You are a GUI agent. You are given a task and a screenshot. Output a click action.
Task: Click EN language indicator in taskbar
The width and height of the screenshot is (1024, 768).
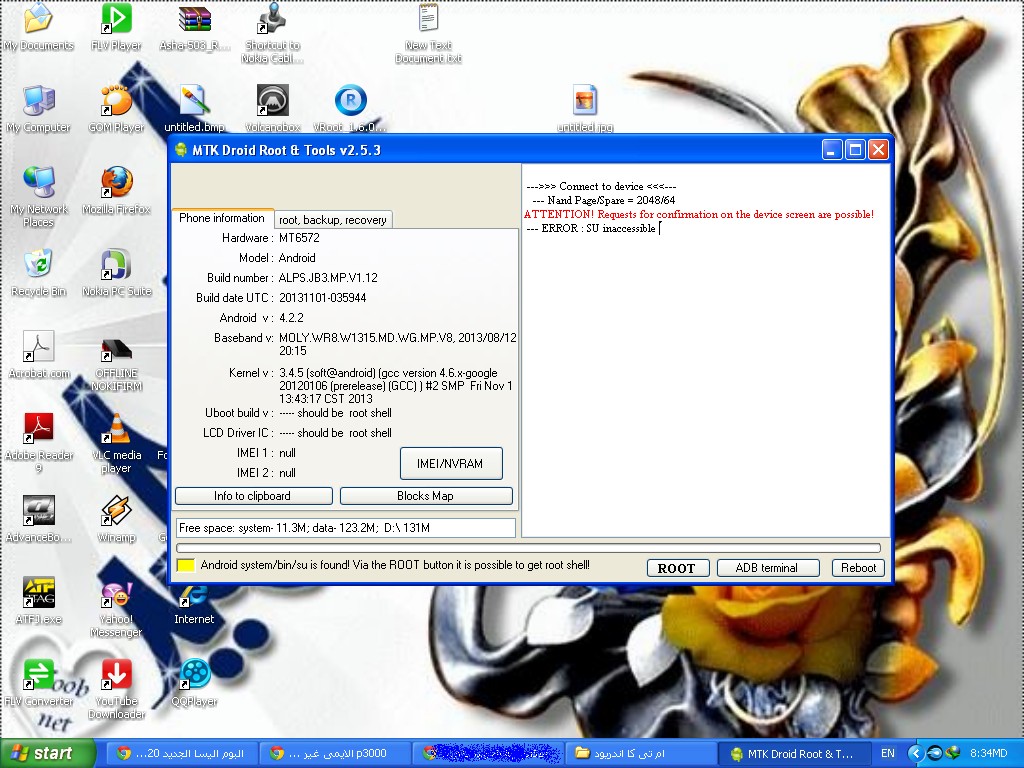point(888,754)
